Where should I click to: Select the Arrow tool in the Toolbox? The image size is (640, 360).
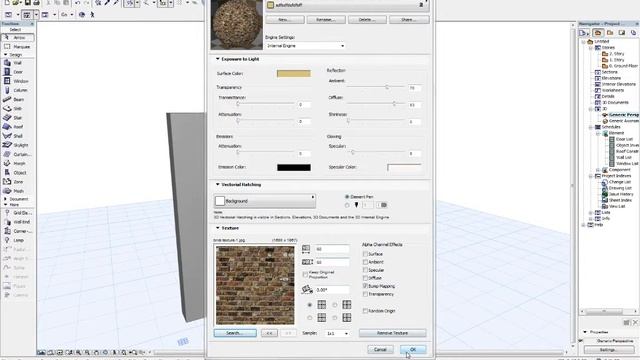(18, 38)
